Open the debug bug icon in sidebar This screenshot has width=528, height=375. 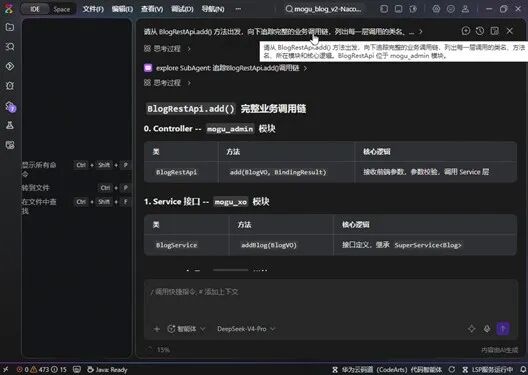pos(10,86)
